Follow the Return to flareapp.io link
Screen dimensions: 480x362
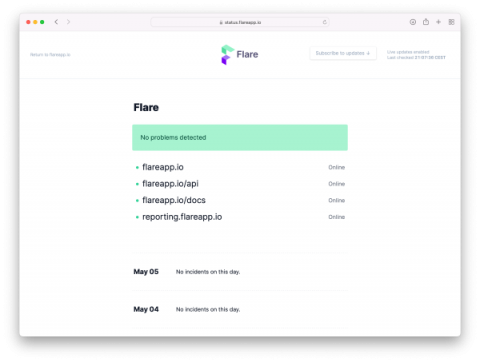50,55
